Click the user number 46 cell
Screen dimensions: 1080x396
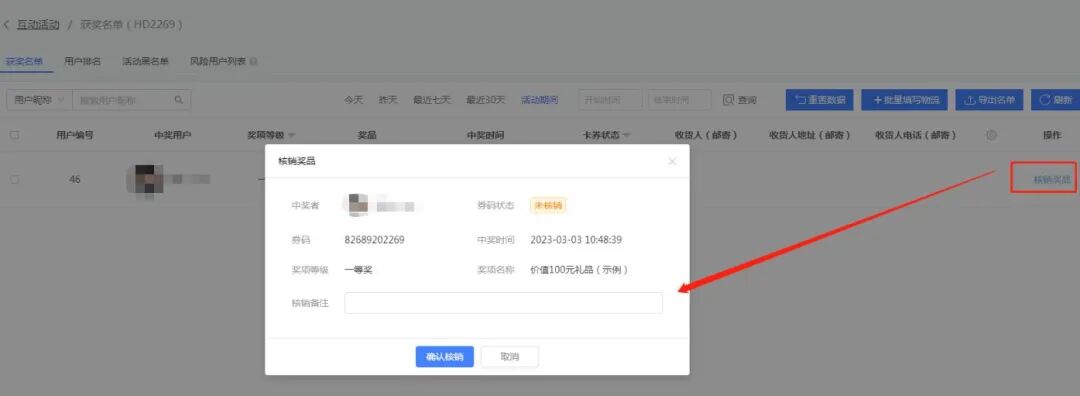[74, 179]
